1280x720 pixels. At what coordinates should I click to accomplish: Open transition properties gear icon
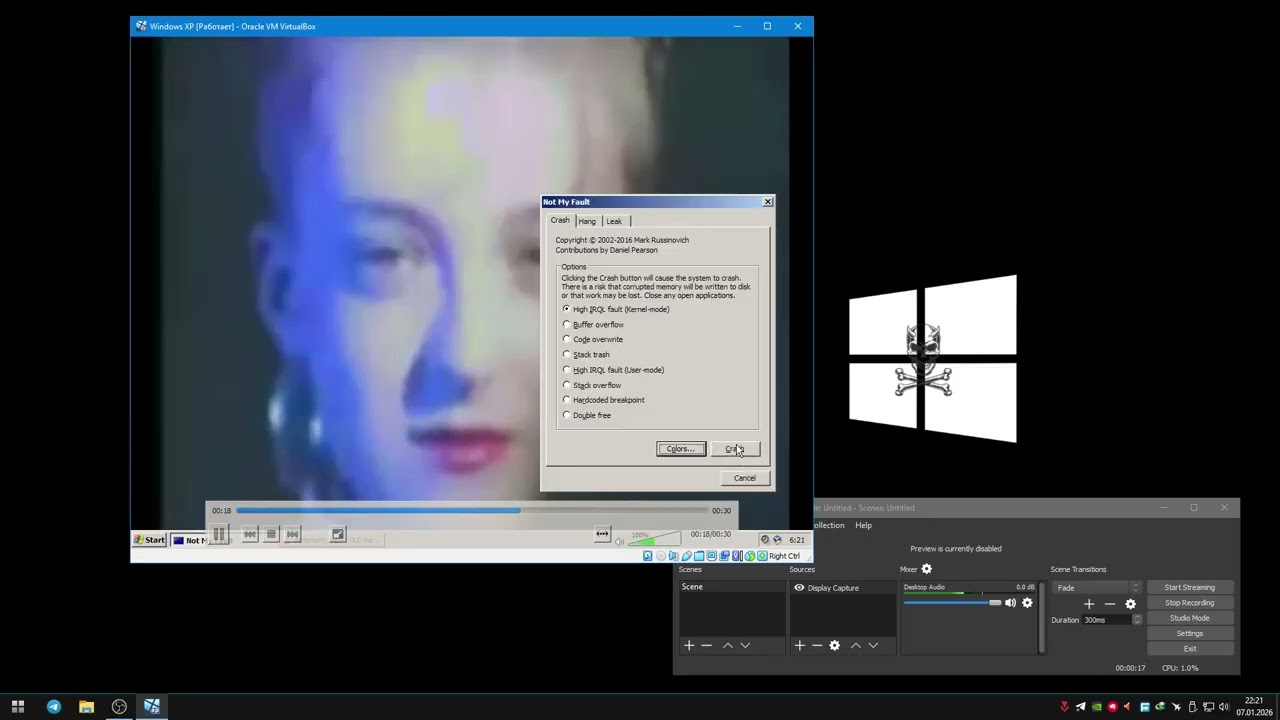tap(1131, 604)
